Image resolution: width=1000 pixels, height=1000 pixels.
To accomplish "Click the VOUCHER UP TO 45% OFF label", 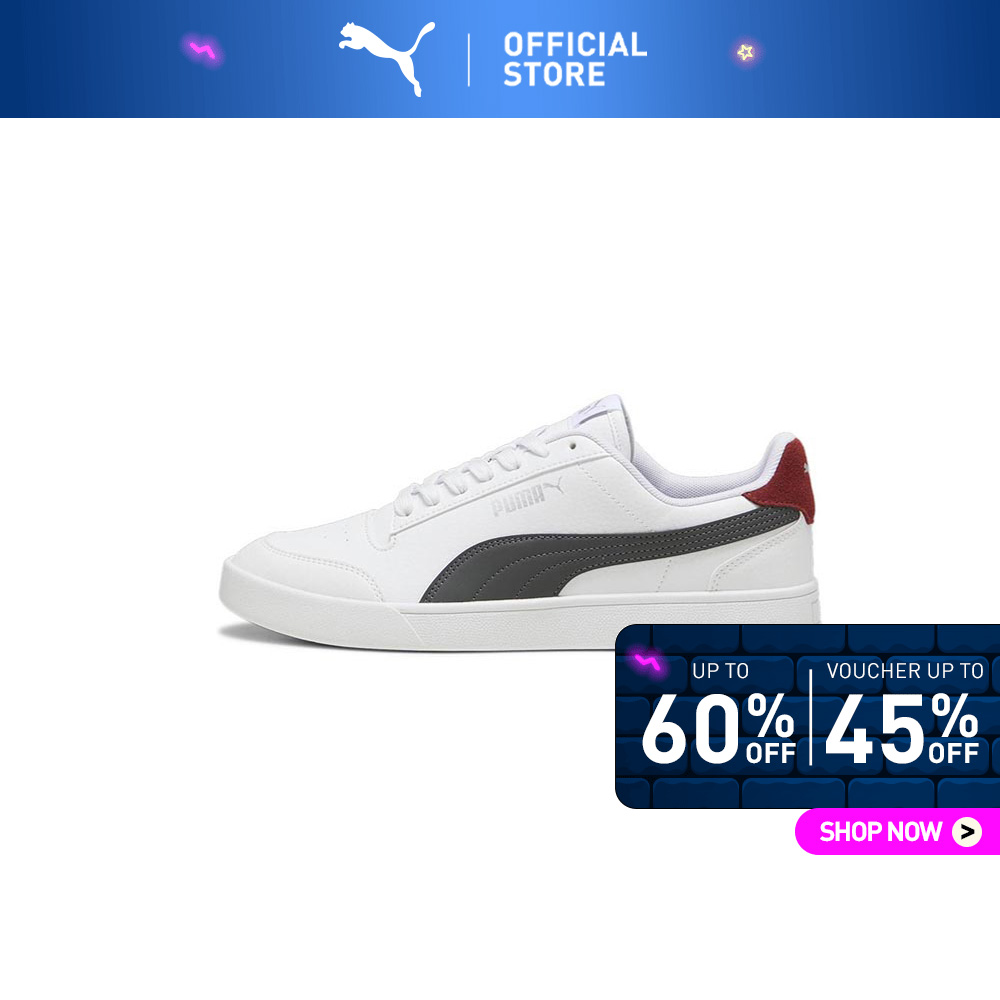I will (x=903, y=713).
